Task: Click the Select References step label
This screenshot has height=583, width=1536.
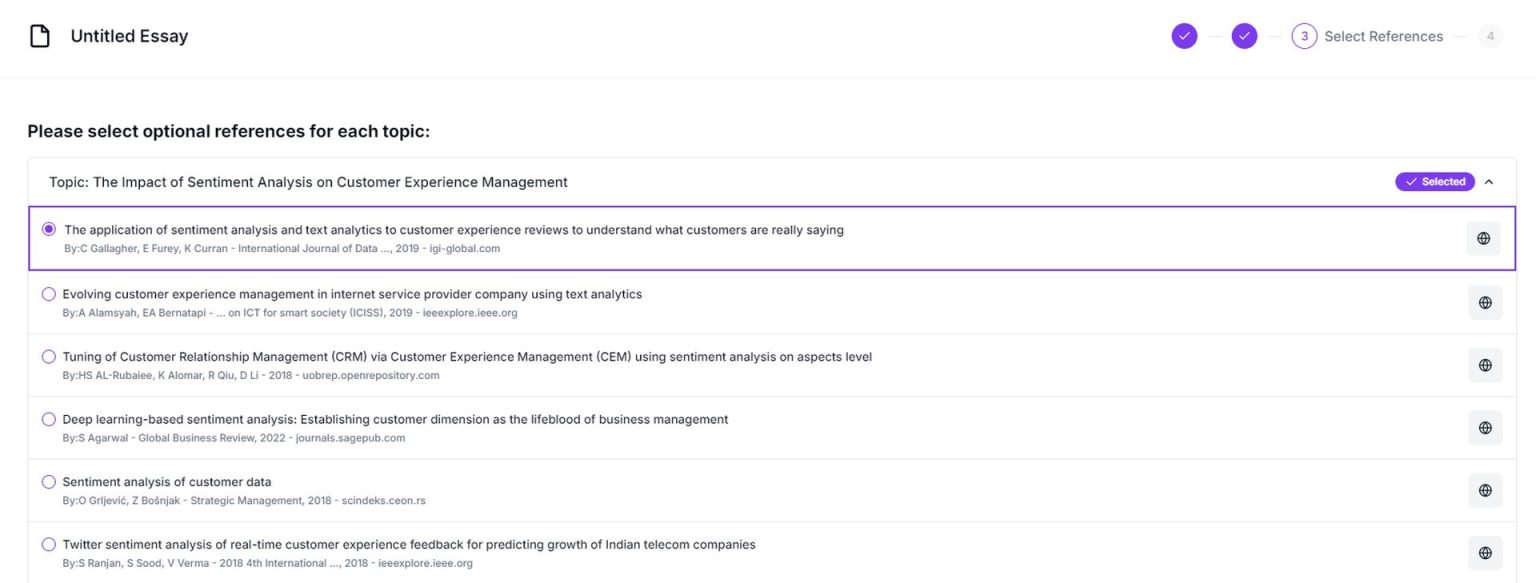Action: [1383, 37]
